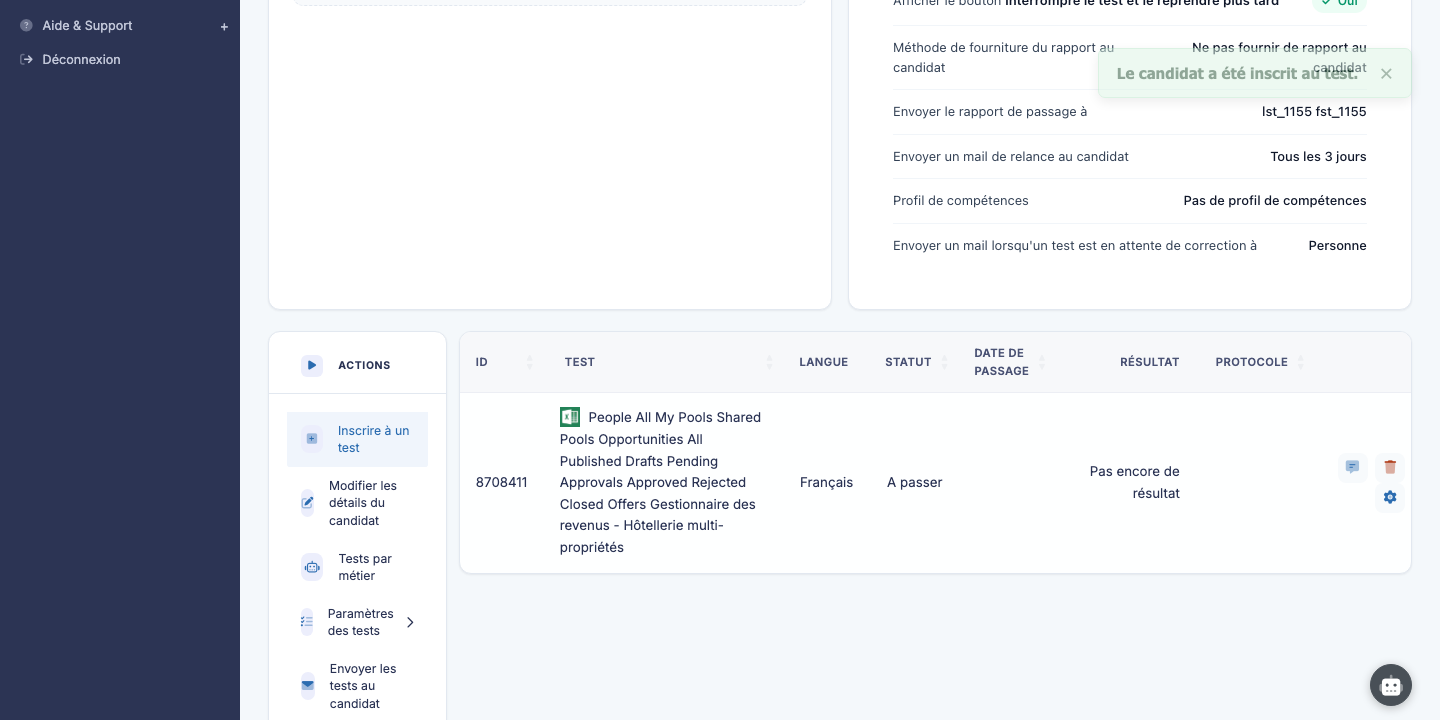Click the Déconnexion logout icon
This screenshot has width=1440, height=720.
(x=26, y=60)
